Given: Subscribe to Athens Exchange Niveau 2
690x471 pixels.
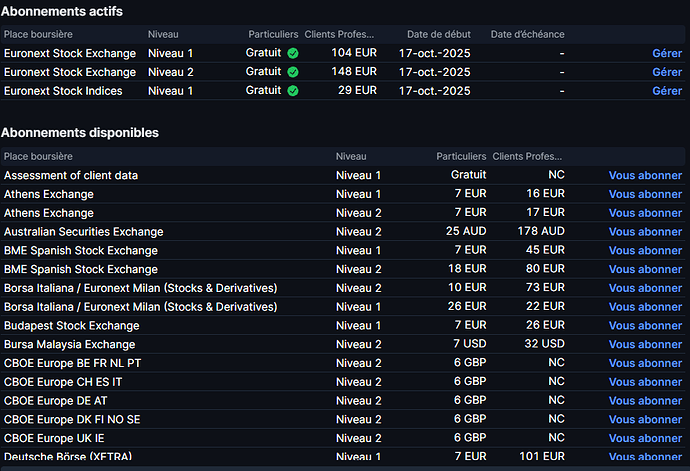Looking at the screenshot, I should [x=645, y=213].
